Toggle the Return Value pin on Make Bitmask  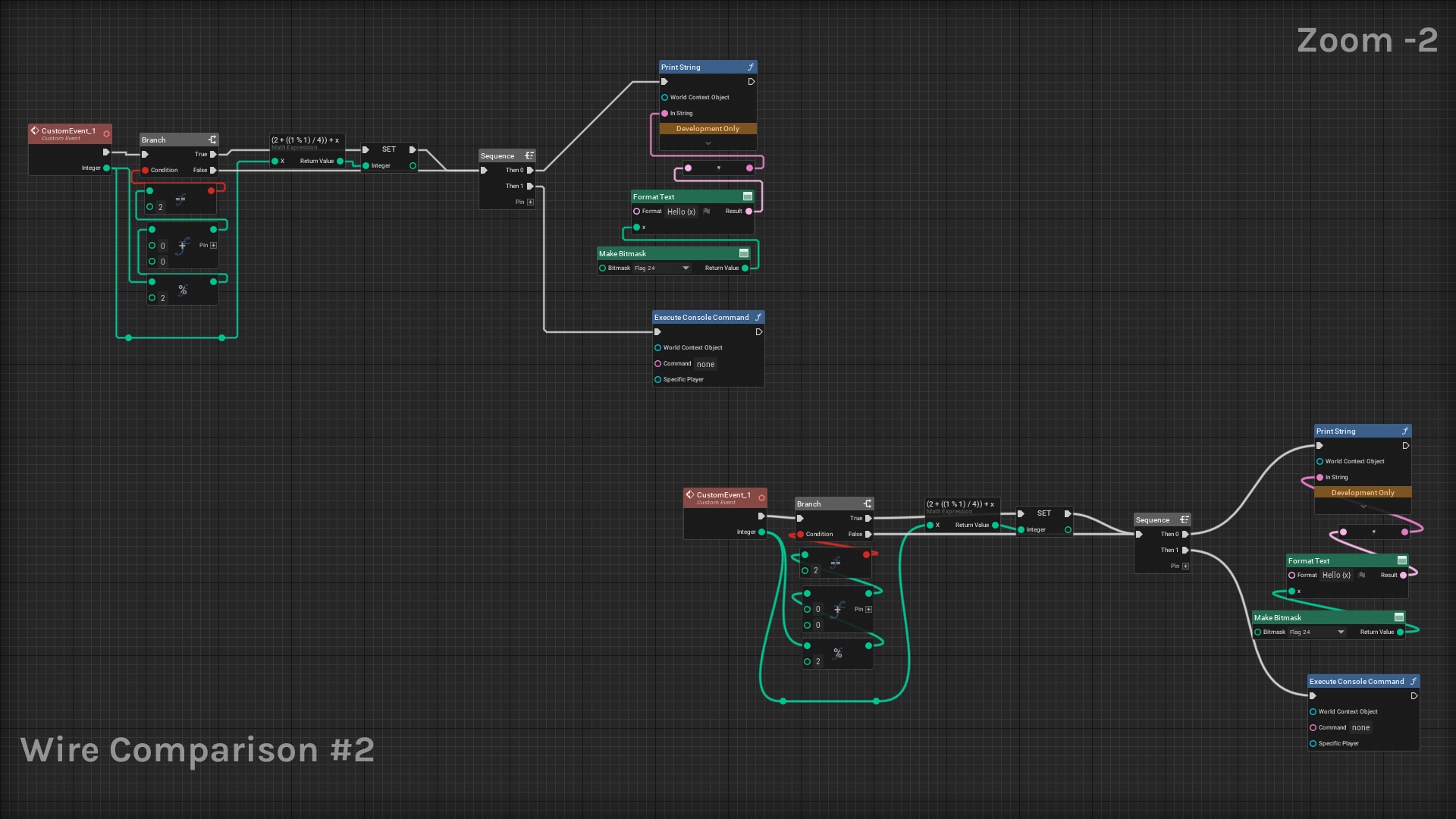click(x=745, y=268)
